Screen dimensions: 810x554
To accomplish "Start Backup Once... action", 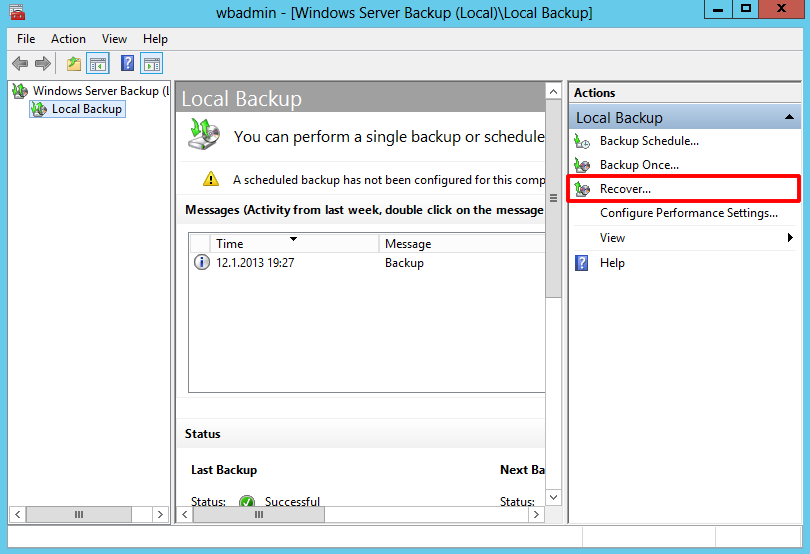I will [x=639, y=165].
